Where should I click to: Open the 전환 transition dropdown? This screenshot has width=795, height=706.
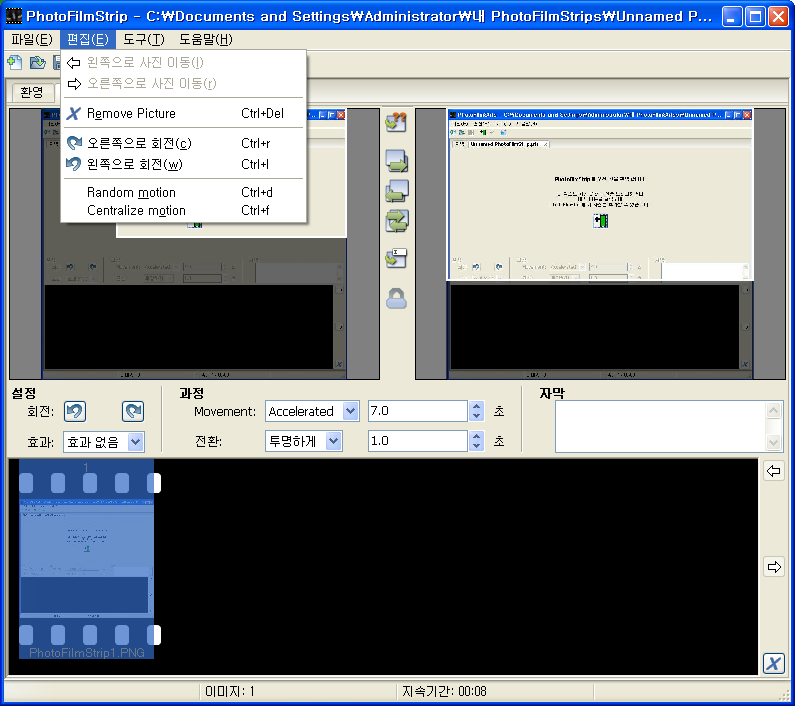pyautogui.click(x=333, y=441)
